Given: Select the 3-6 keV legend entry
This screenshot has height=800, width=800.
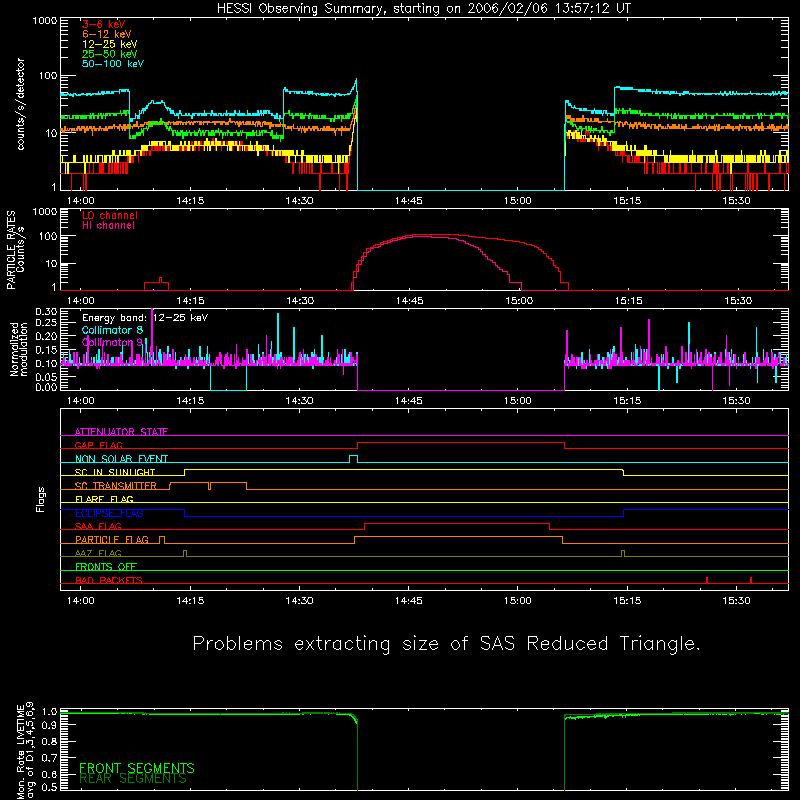Looking at the screenshot, I should [x=104, y=24].
